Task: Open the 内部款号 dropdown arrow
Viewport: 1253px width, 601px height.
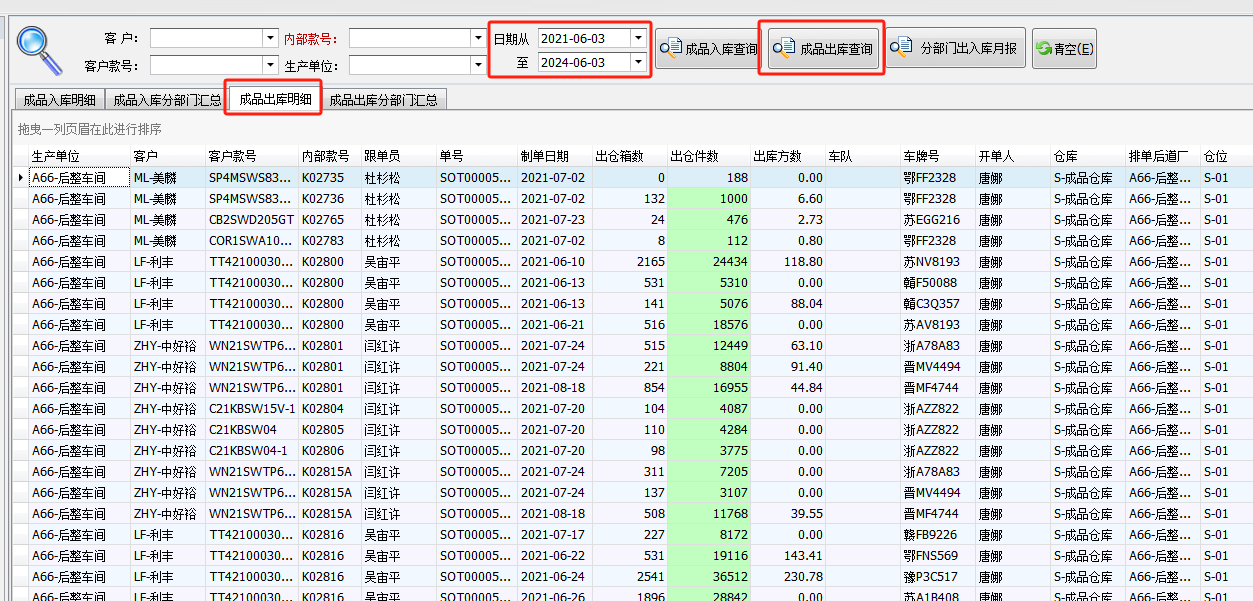Action: [x=477, y=38]
